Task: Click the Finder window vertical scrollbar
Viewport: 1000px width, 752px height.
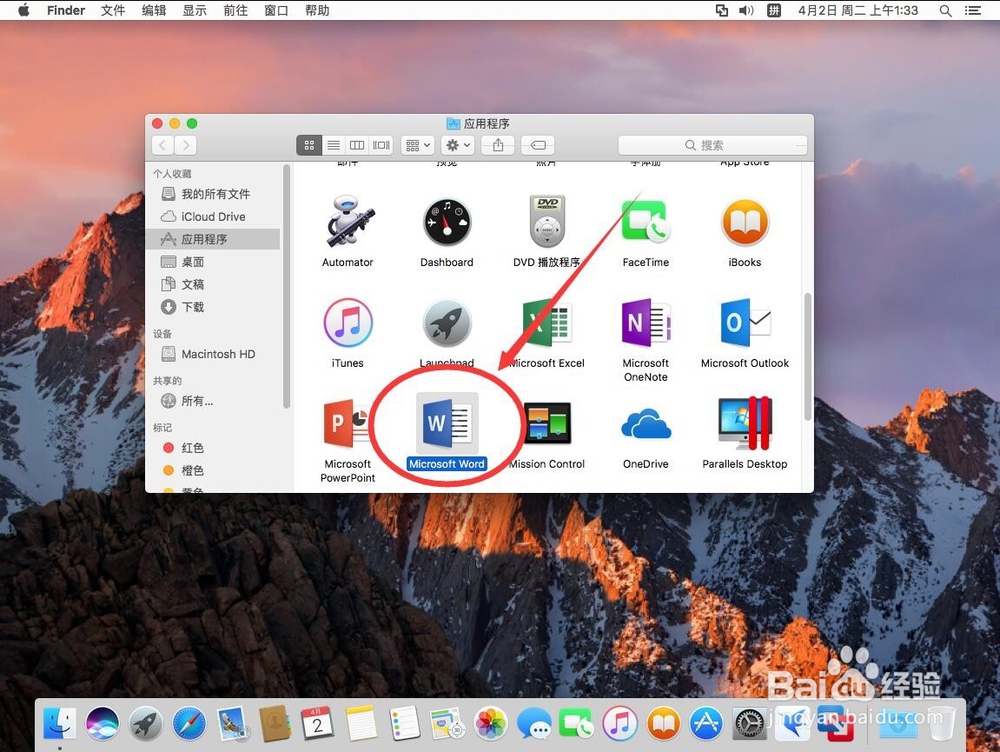Action: (807, 357)
